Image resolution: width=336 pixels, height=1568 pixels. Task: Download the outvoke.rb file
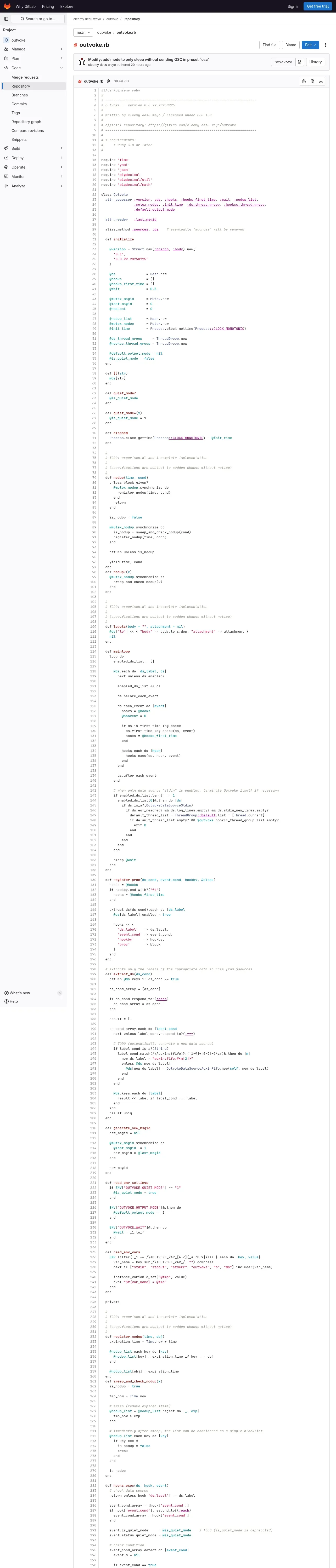[321, 81]
